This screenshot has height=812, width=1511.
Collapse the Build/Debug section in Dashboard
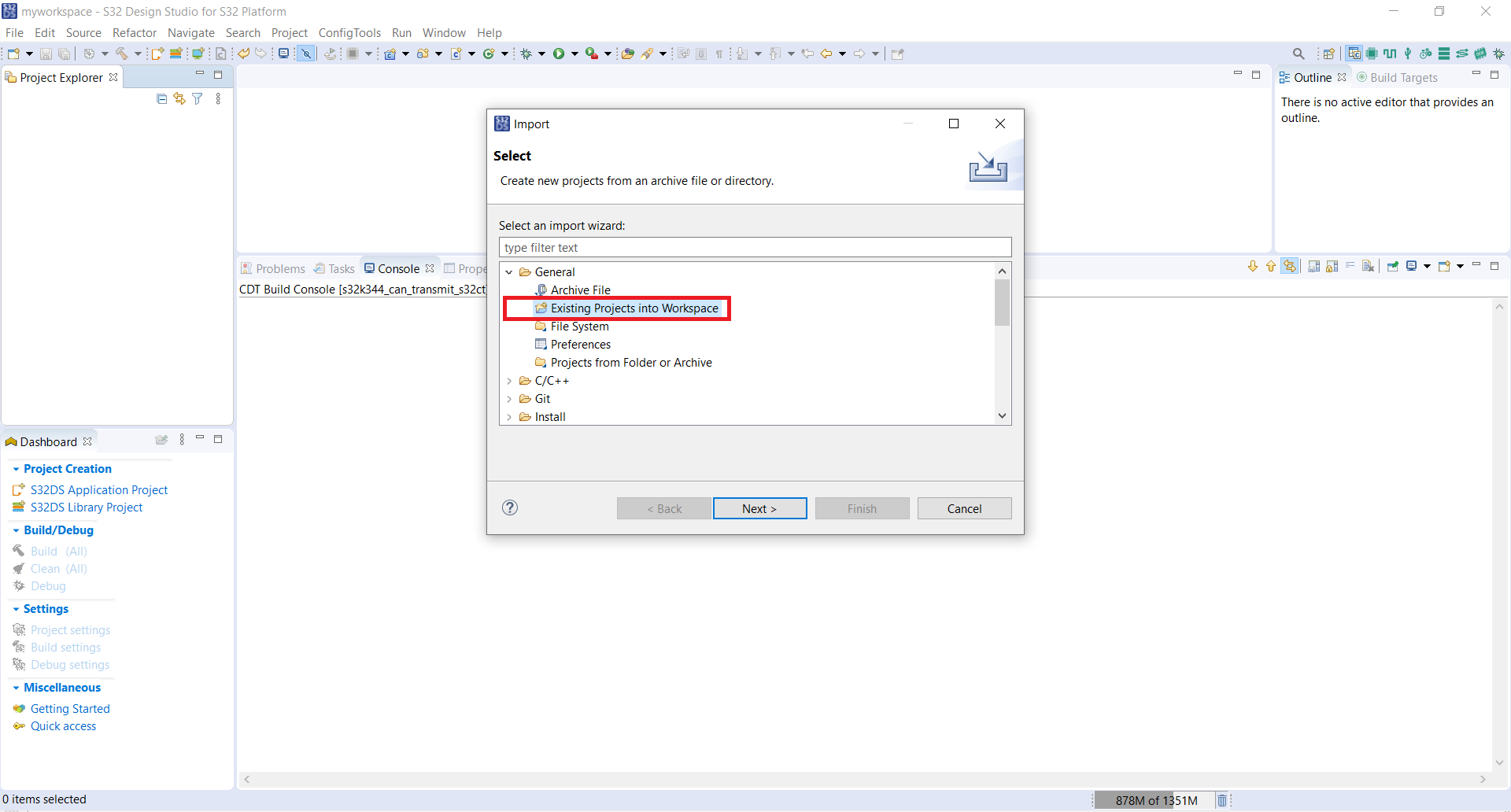[x=17, y=530]
